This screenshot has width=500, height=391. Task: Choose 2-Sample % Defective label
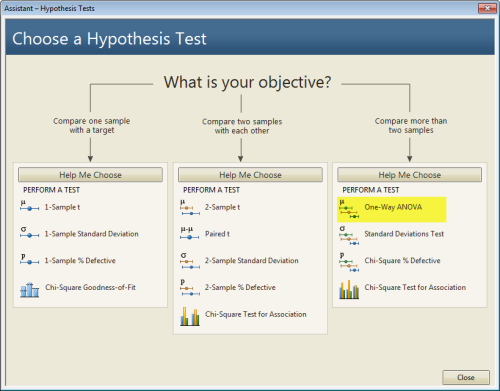[x=240, y=287]
